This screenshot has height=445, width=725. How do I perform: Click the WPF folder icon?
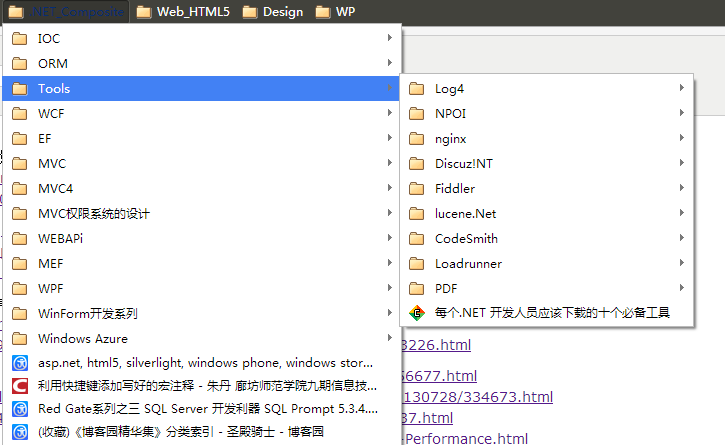point(19,288)
